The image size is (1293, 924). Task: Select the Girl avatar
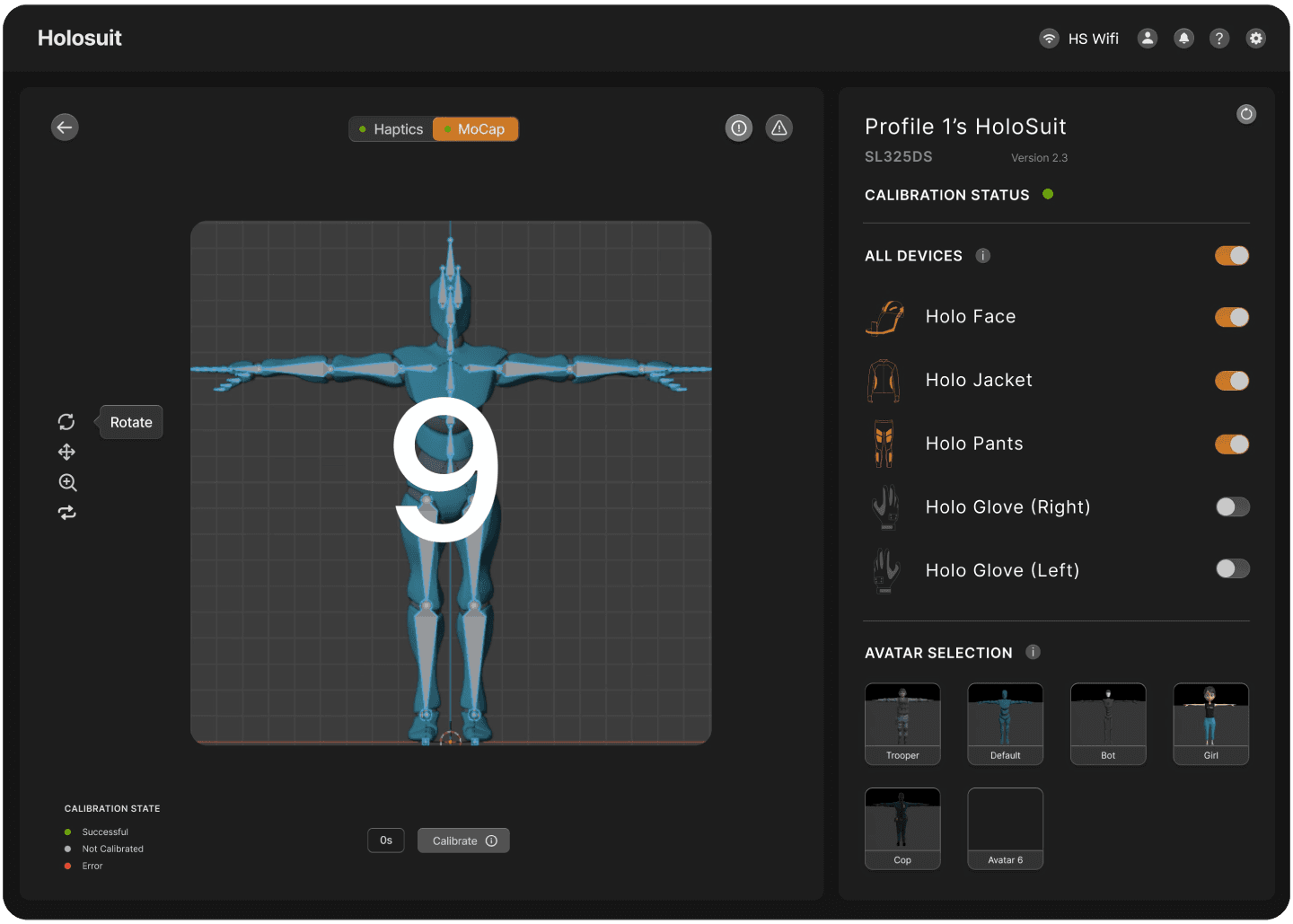[x=1211, y=724]
